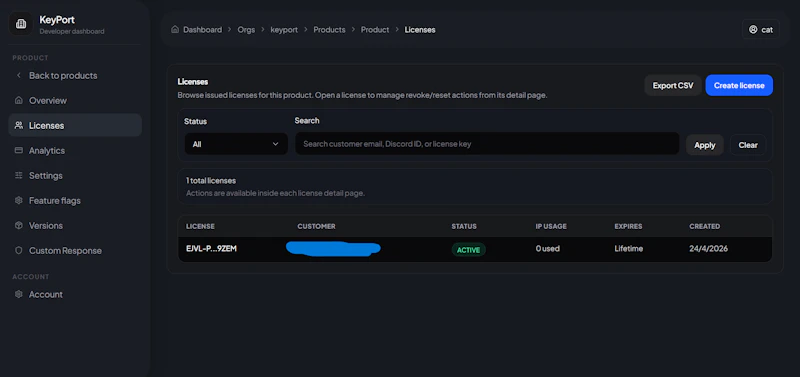Click the Overview home icon in sidebar
Viewport: 800px width, 377px height.
tap(19, 100)
